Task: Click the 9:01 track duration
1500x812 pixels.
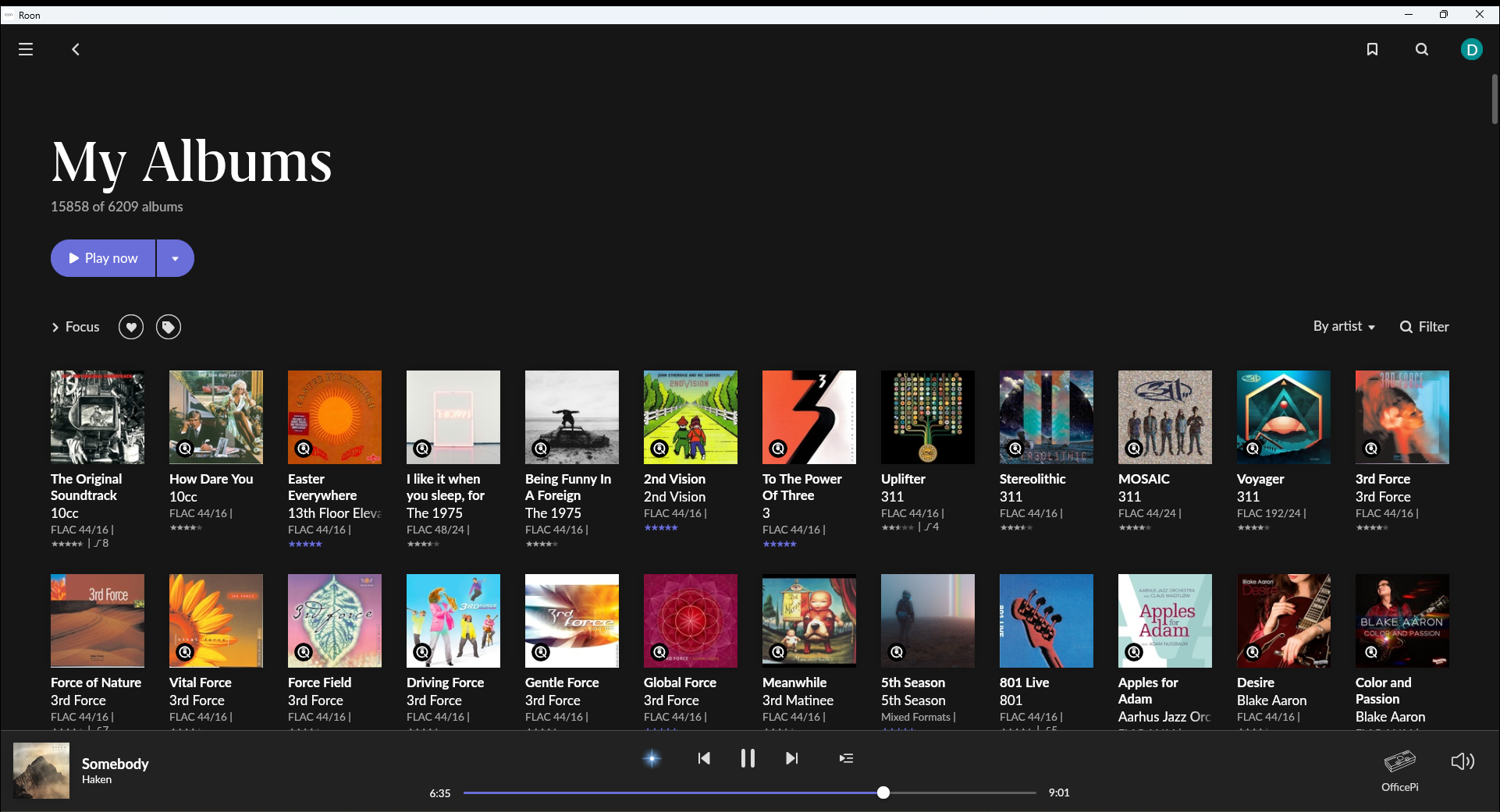Action: click(x=1059, y=792)
